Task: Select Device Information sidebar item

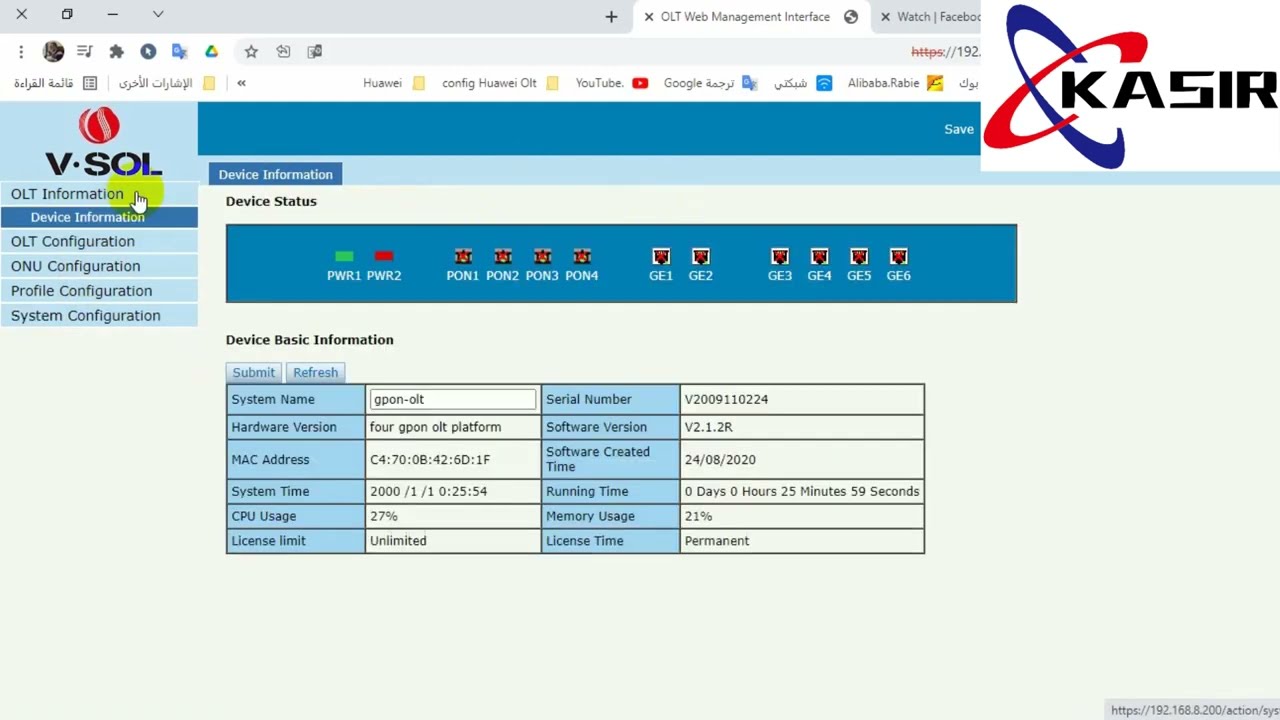Action: 99,217
